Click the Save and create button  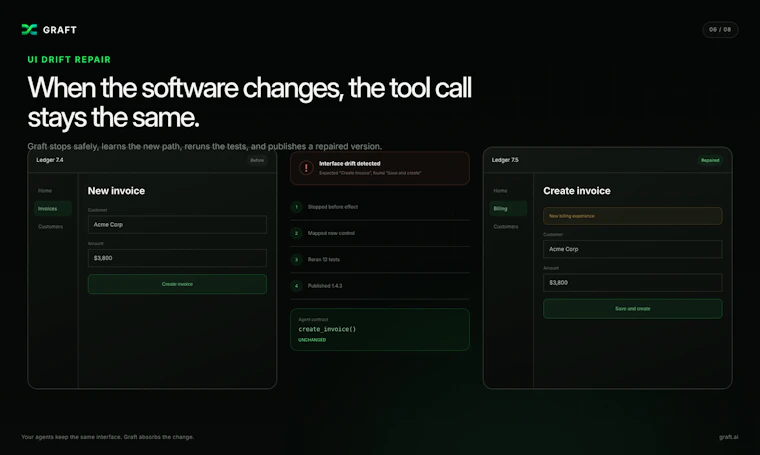pos(633,309)
